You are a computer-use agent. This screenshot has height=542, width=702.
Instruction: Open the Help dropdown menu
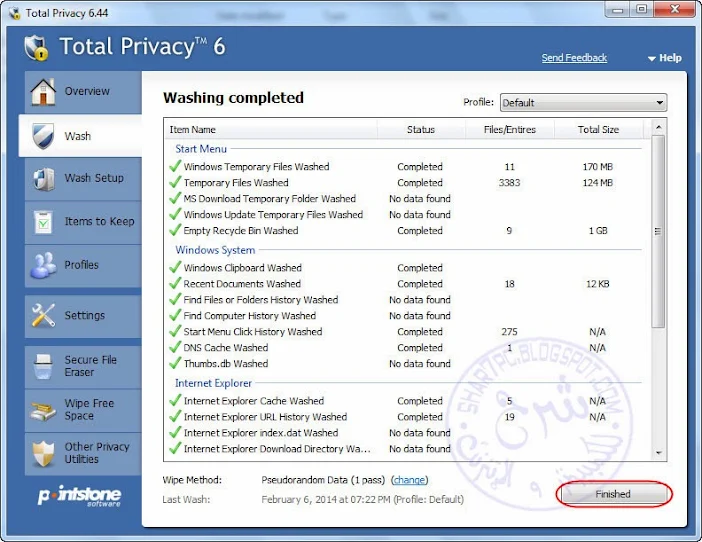(x=665, y=58)
